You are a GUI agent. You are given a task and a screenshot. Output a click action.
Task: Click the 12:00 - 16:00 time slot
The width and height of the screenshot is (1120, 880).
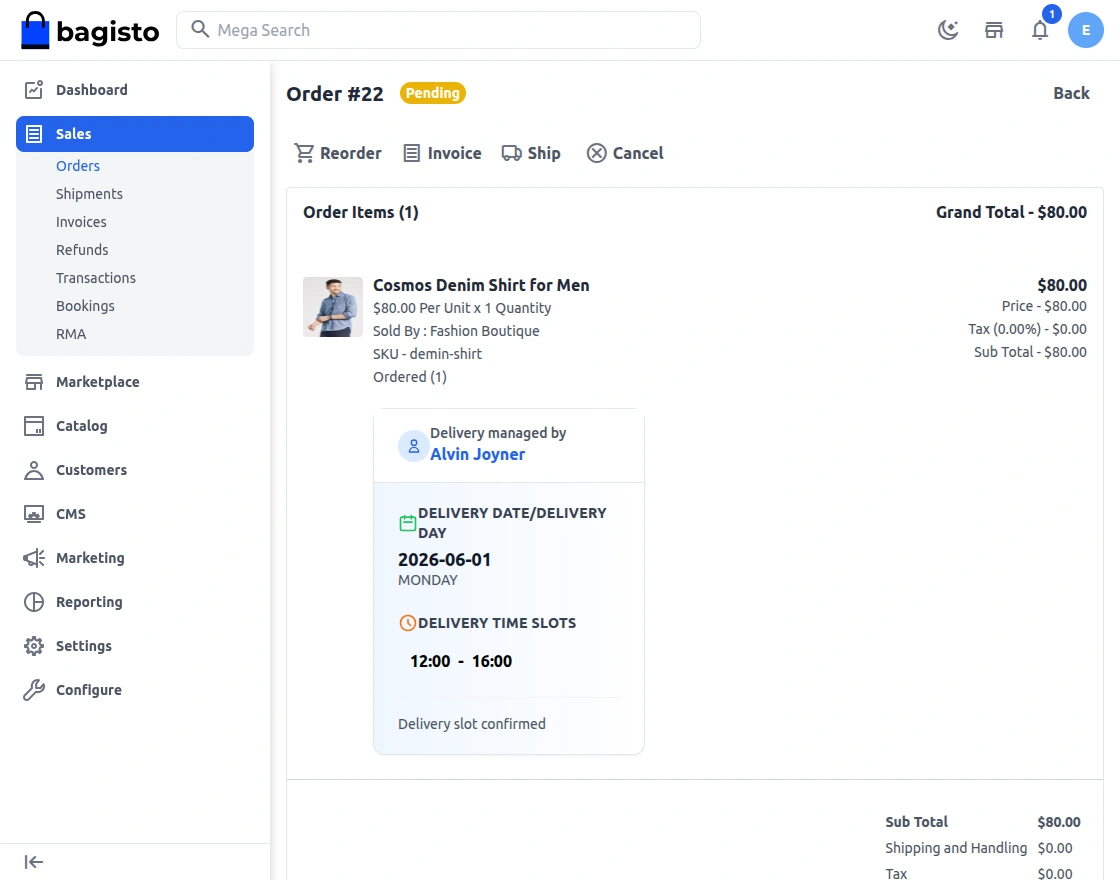click(x=461, y=661)
